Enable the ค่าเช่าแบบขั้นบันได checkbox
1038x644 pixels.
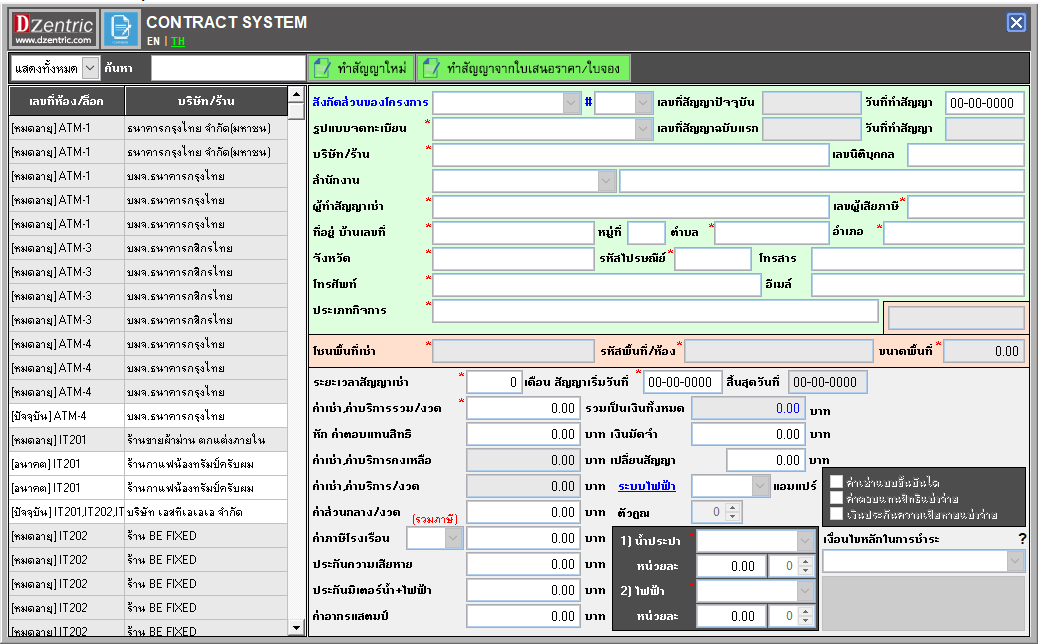click(836, 482)
